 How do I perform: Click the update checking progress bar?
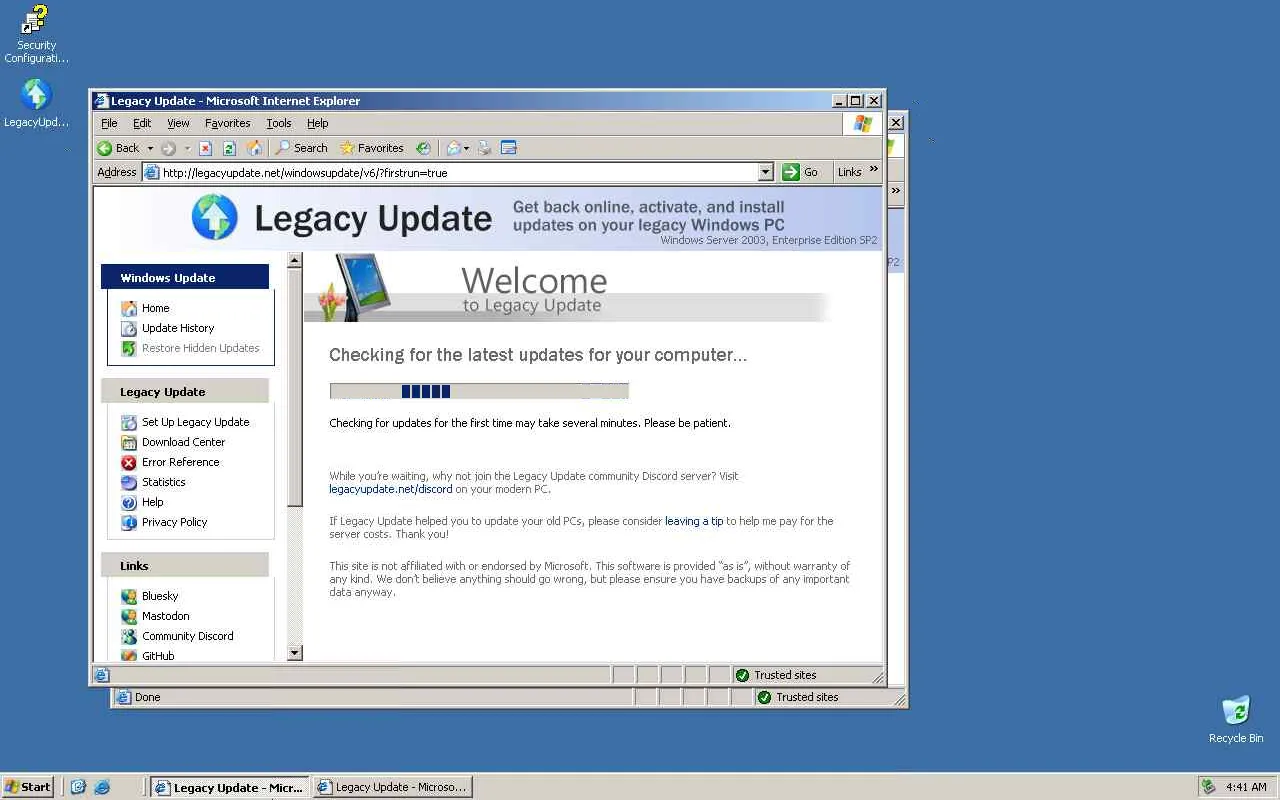point(479,391)
